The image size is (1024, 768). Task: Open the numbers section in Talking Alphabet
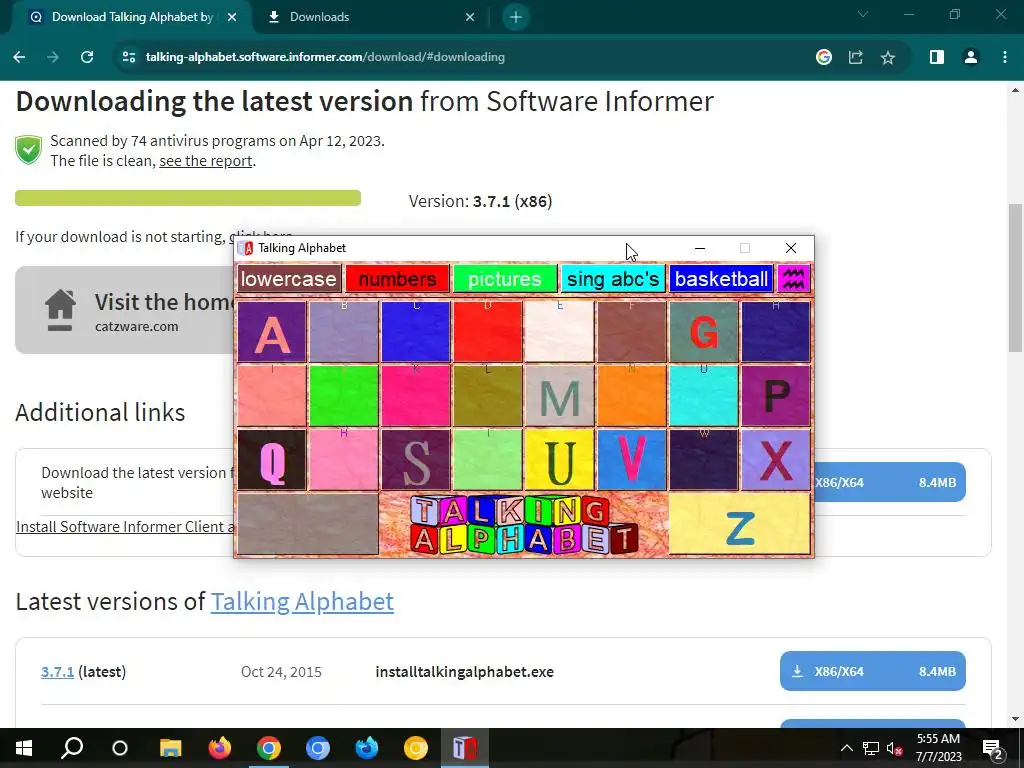point(397,279)
